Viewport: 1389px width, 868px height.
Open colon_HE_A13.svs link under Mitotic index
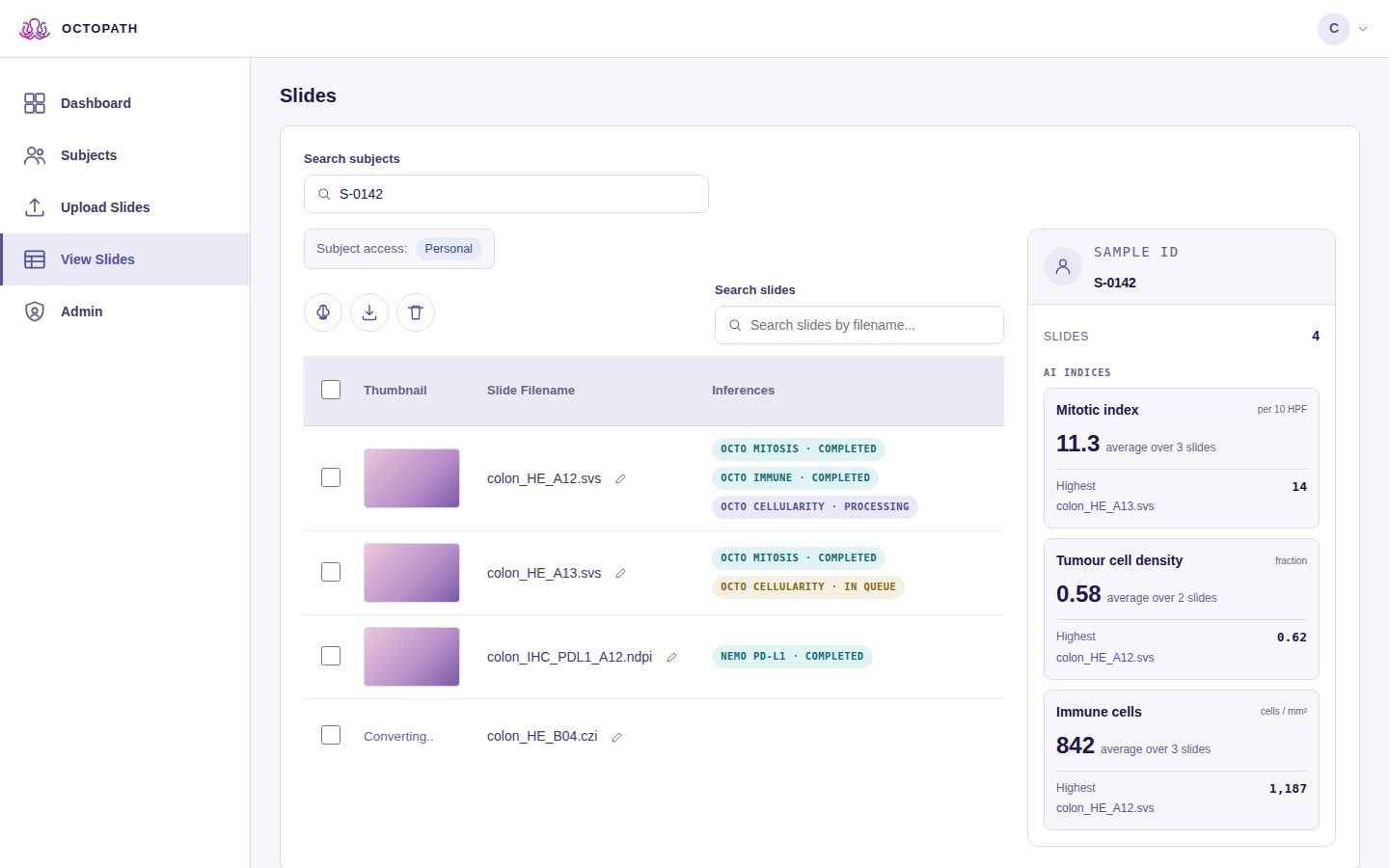(x=1105, y=506)
